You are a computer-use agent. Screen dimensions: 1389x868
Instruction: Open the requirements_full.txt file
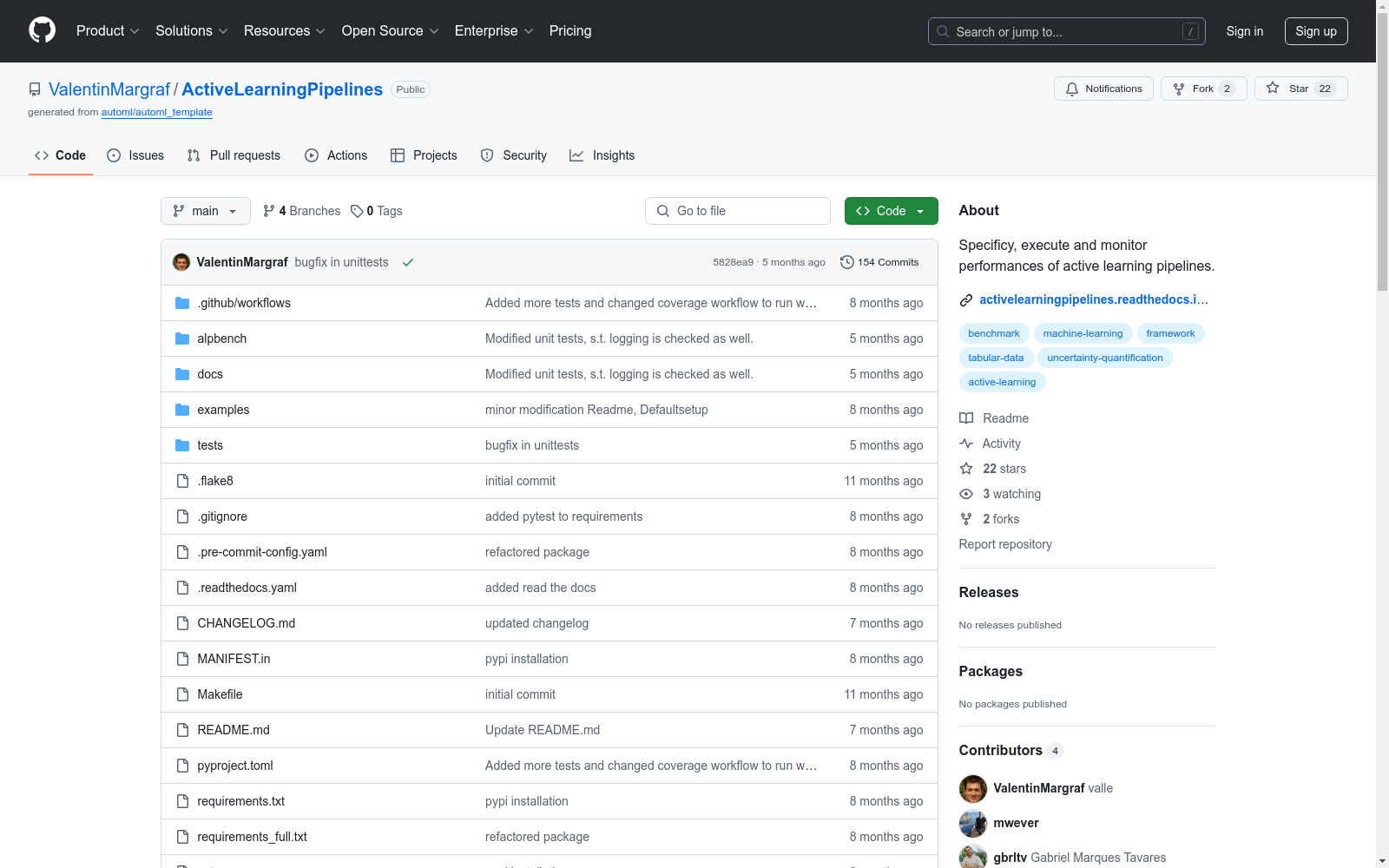pos(252,837)
